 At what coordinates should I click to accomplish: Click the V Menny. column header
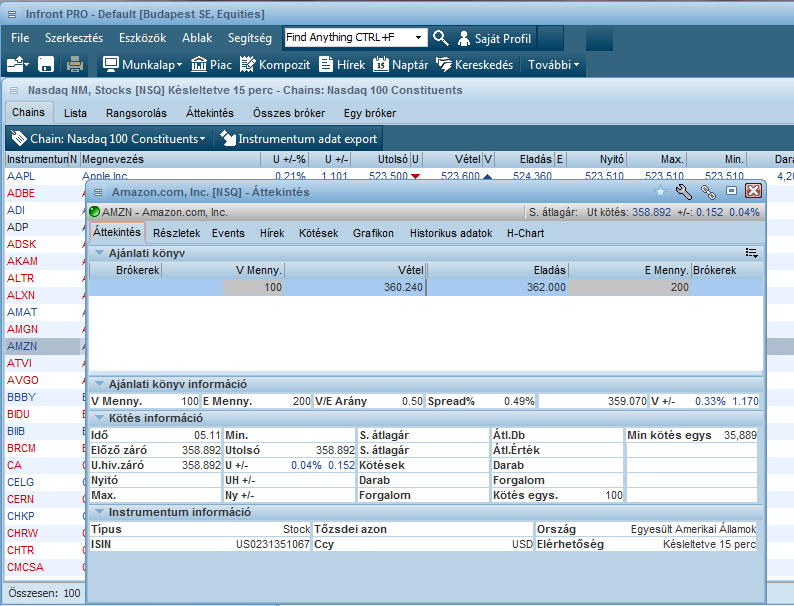[x=223, y=270]
